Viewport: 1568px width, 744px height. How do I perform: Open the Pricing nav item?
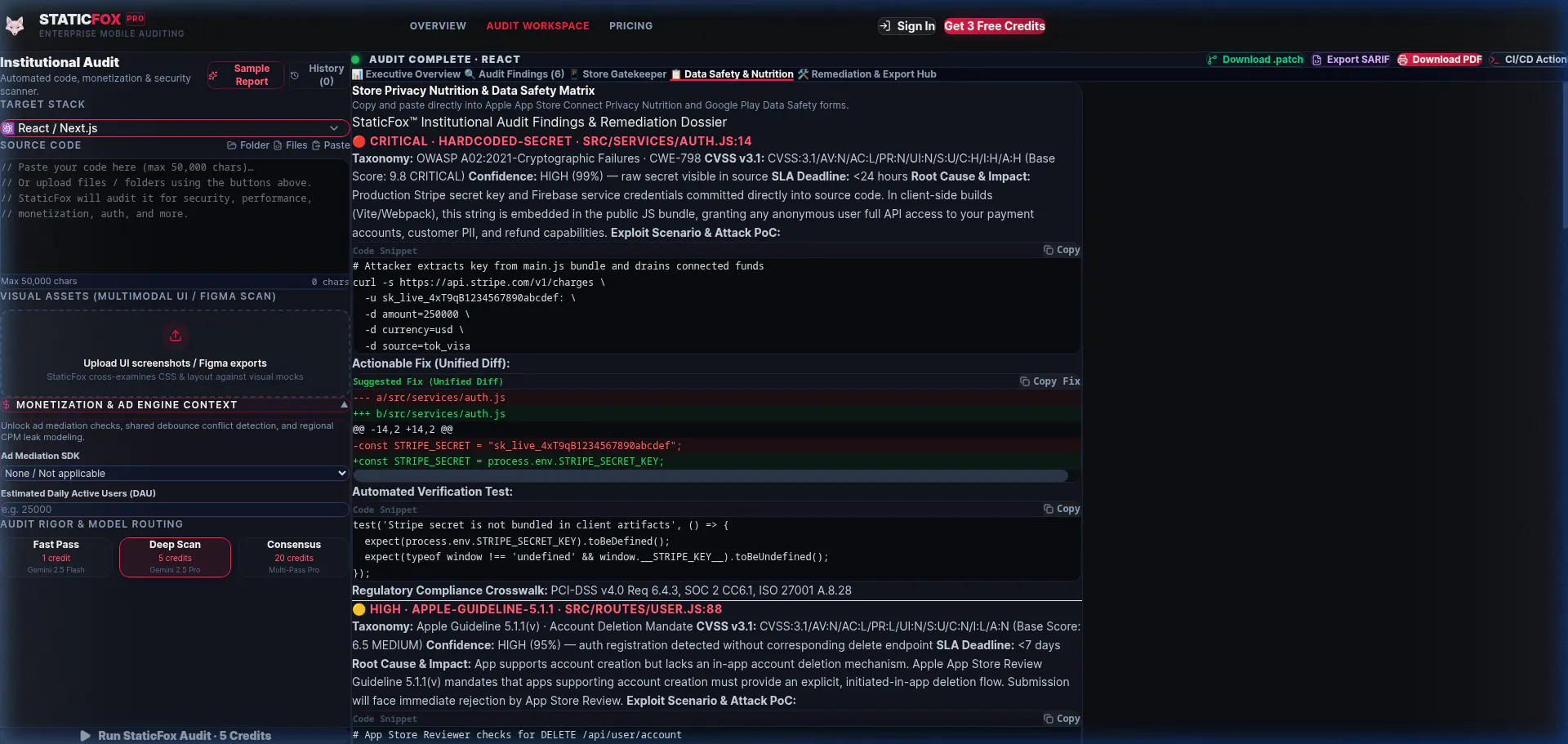[x=630, y=26]
